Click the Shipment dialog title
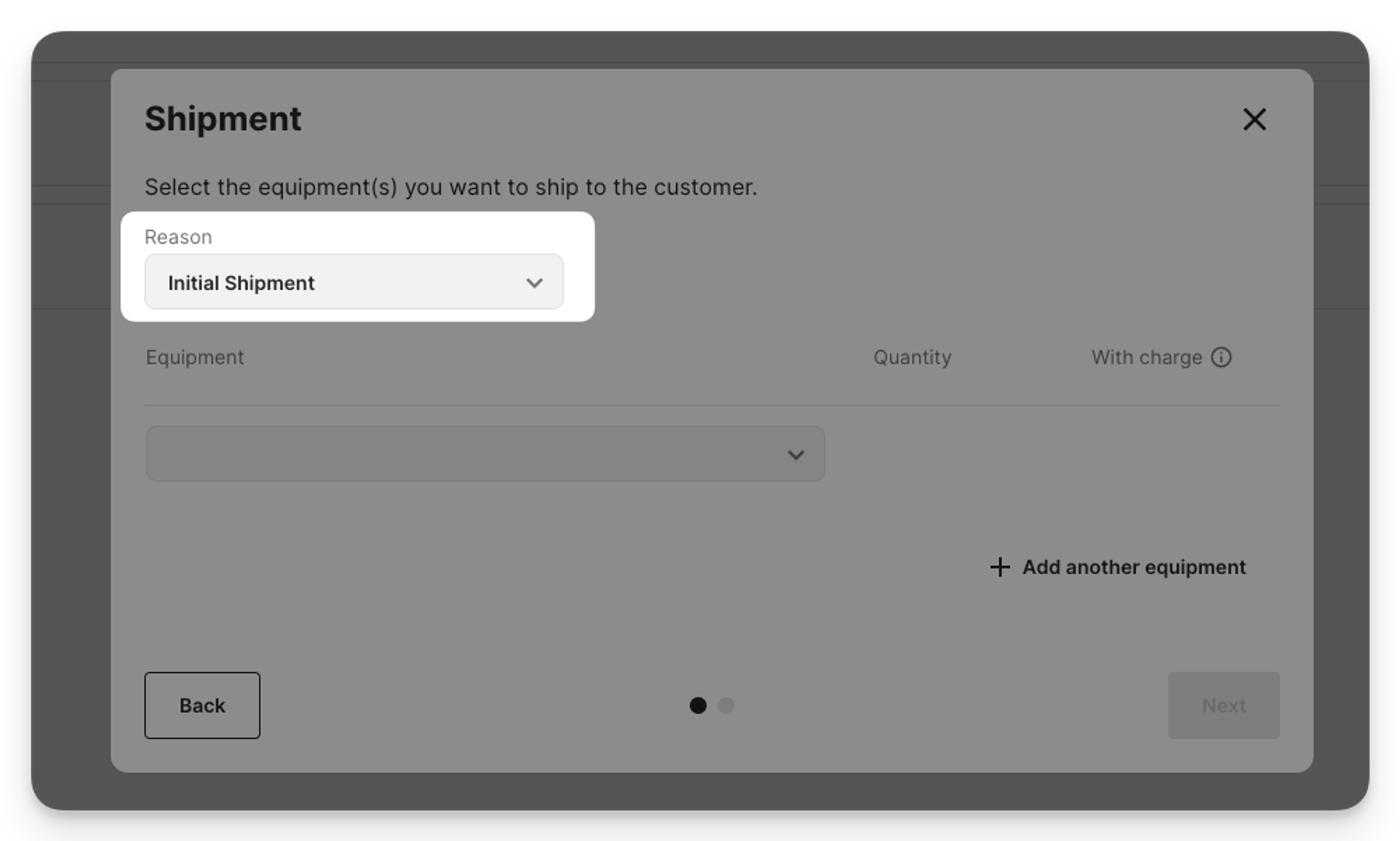The height and width of the screenshot is (841, 1400). point(223,118)
